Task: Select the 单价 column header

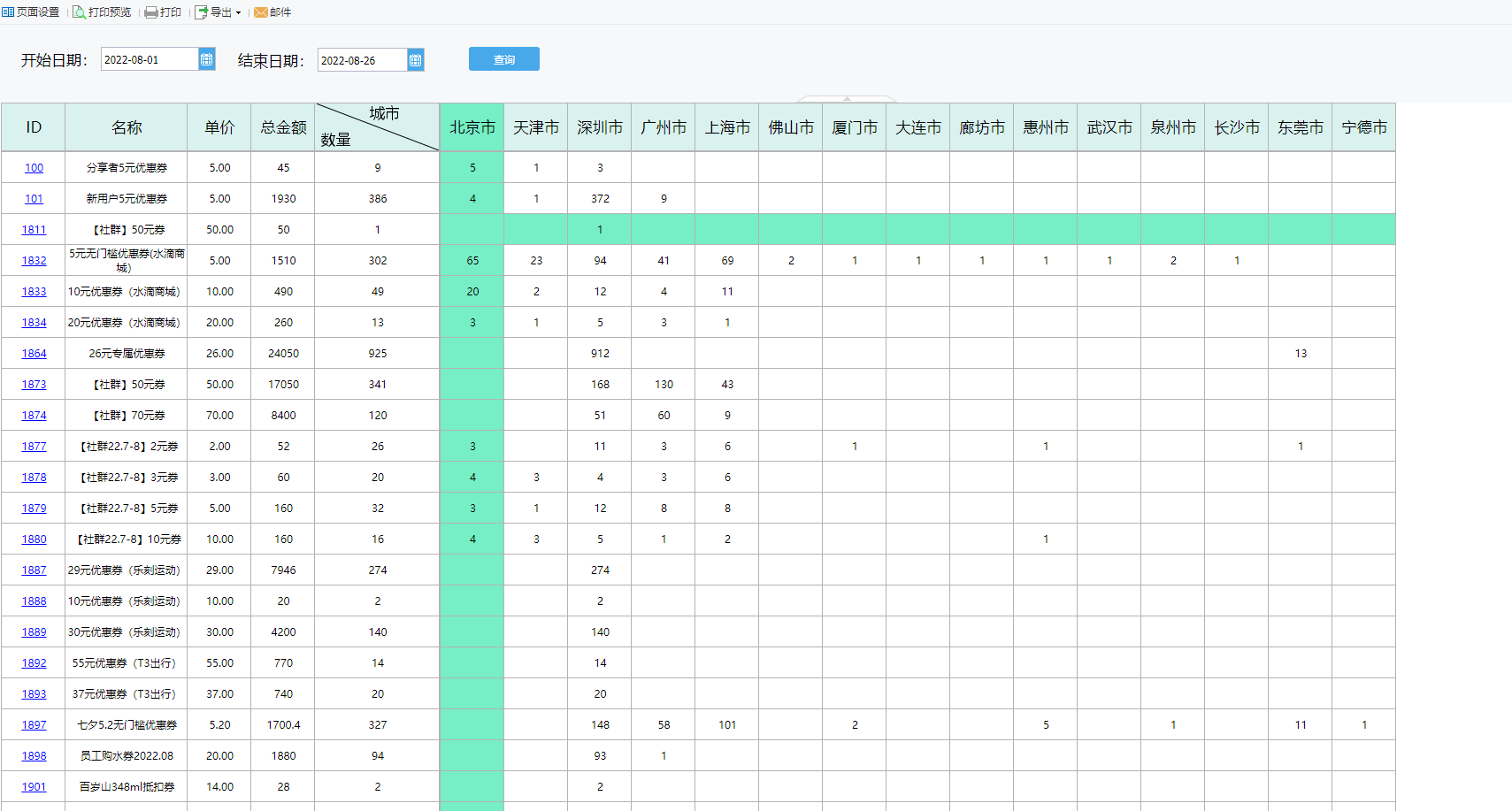Action: (x=219, y=127)
